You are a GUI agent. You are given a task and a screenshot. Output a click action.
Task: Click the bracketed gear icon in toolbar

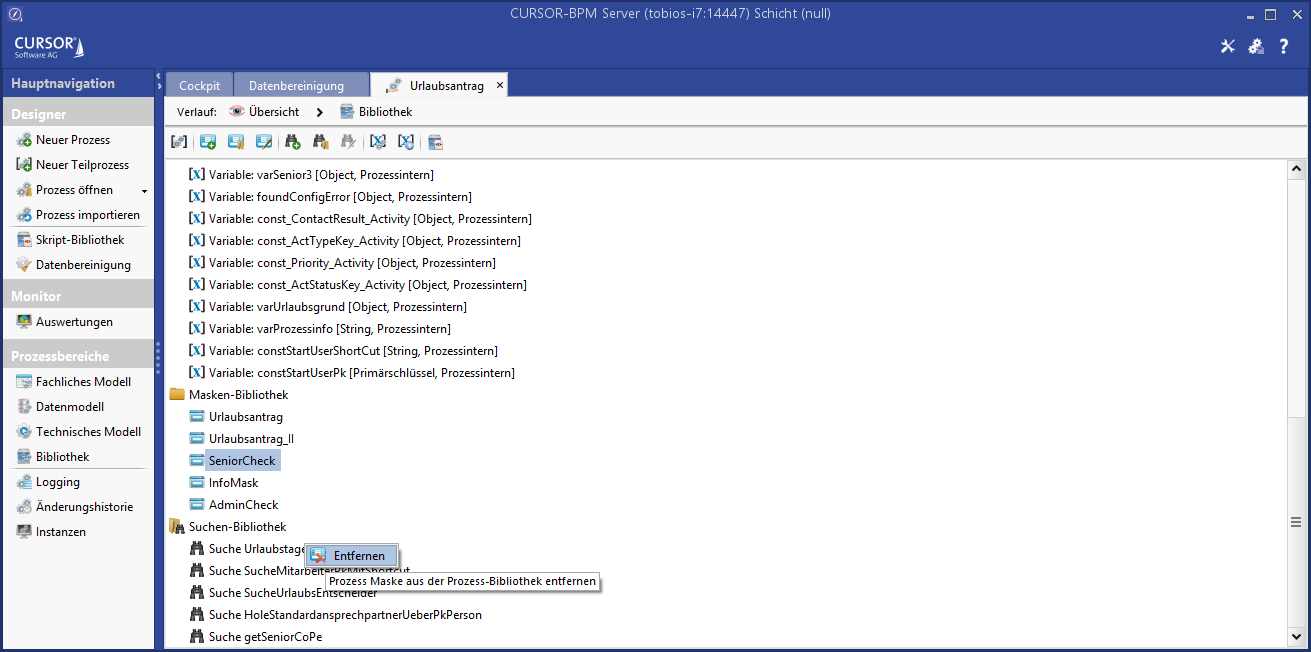pos(179,142)
